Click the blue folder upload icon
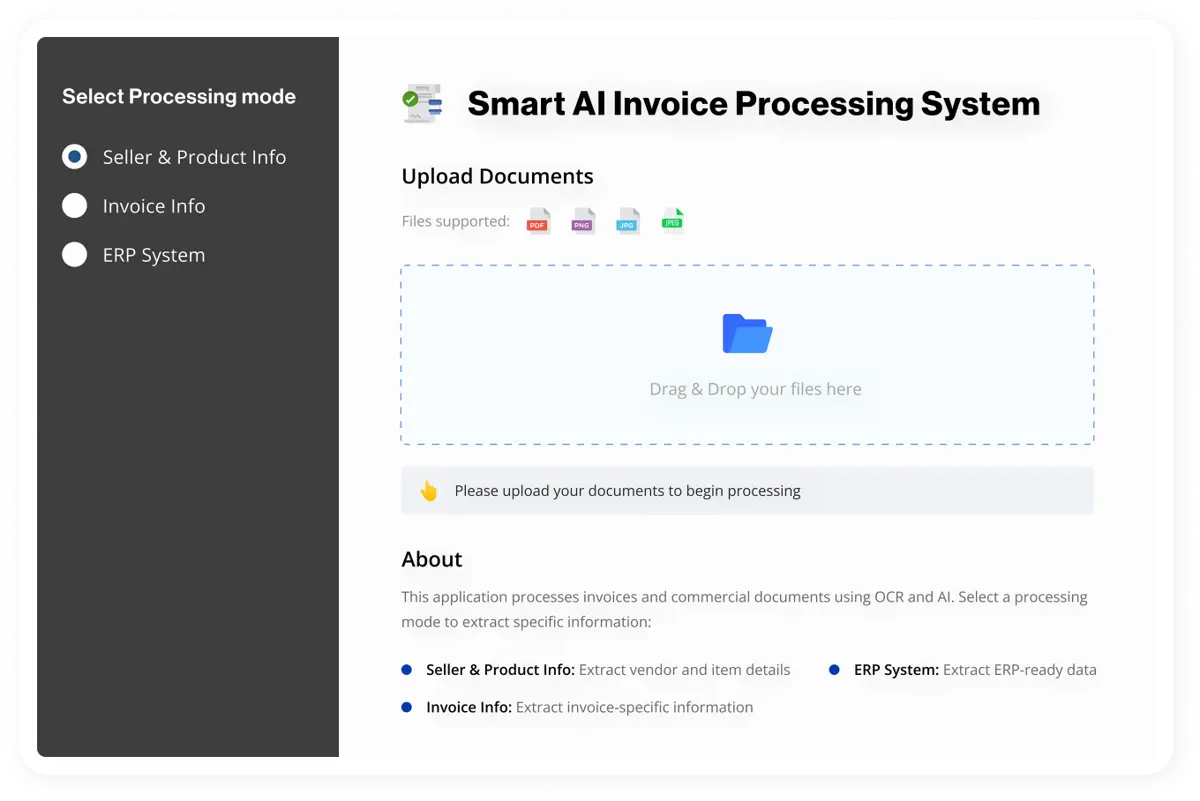Viewport: 1200px width, 801px height. click(747, 333)
